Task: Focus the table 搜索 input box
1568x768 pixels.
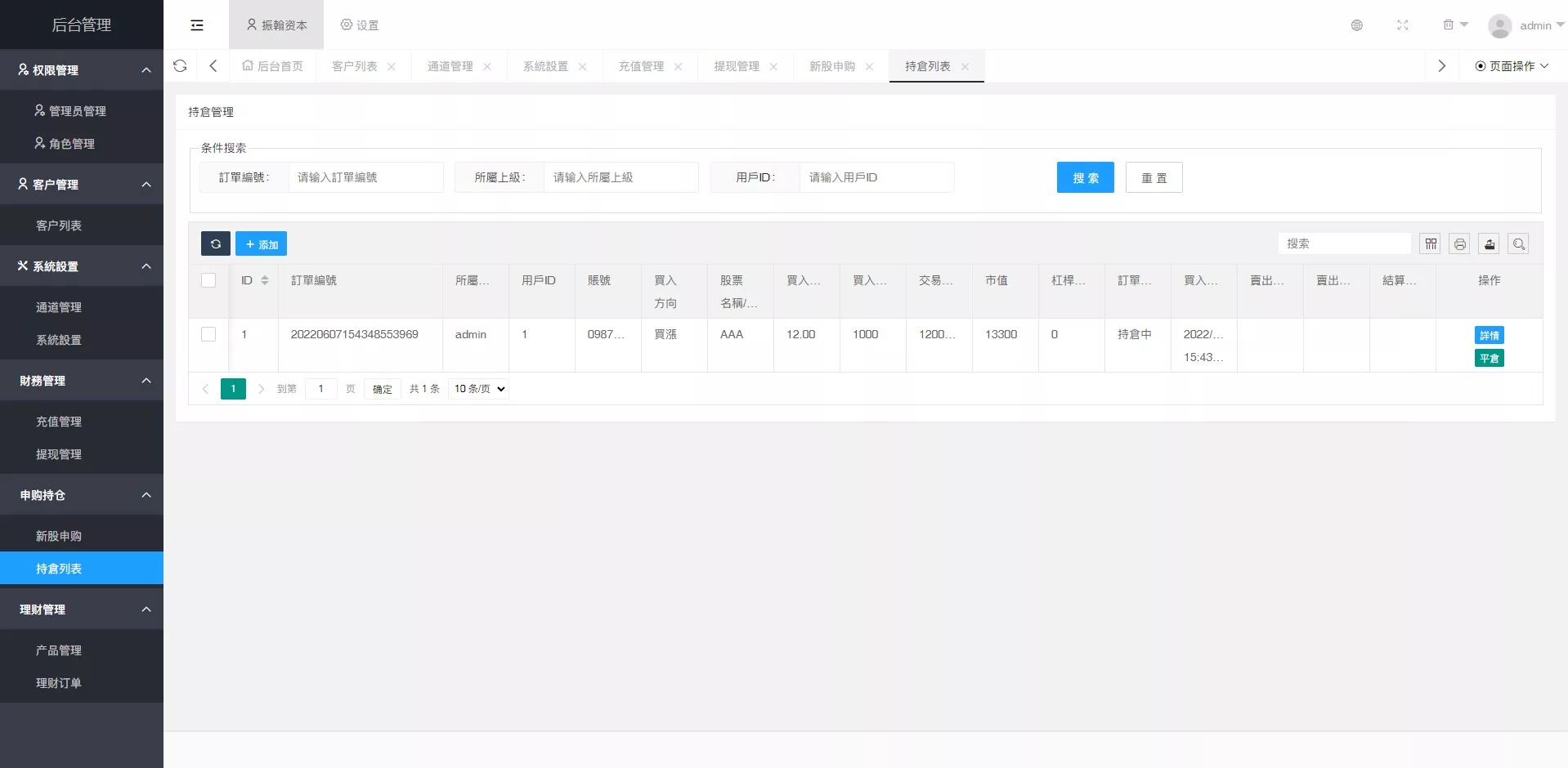Action: click(1345, 243)
